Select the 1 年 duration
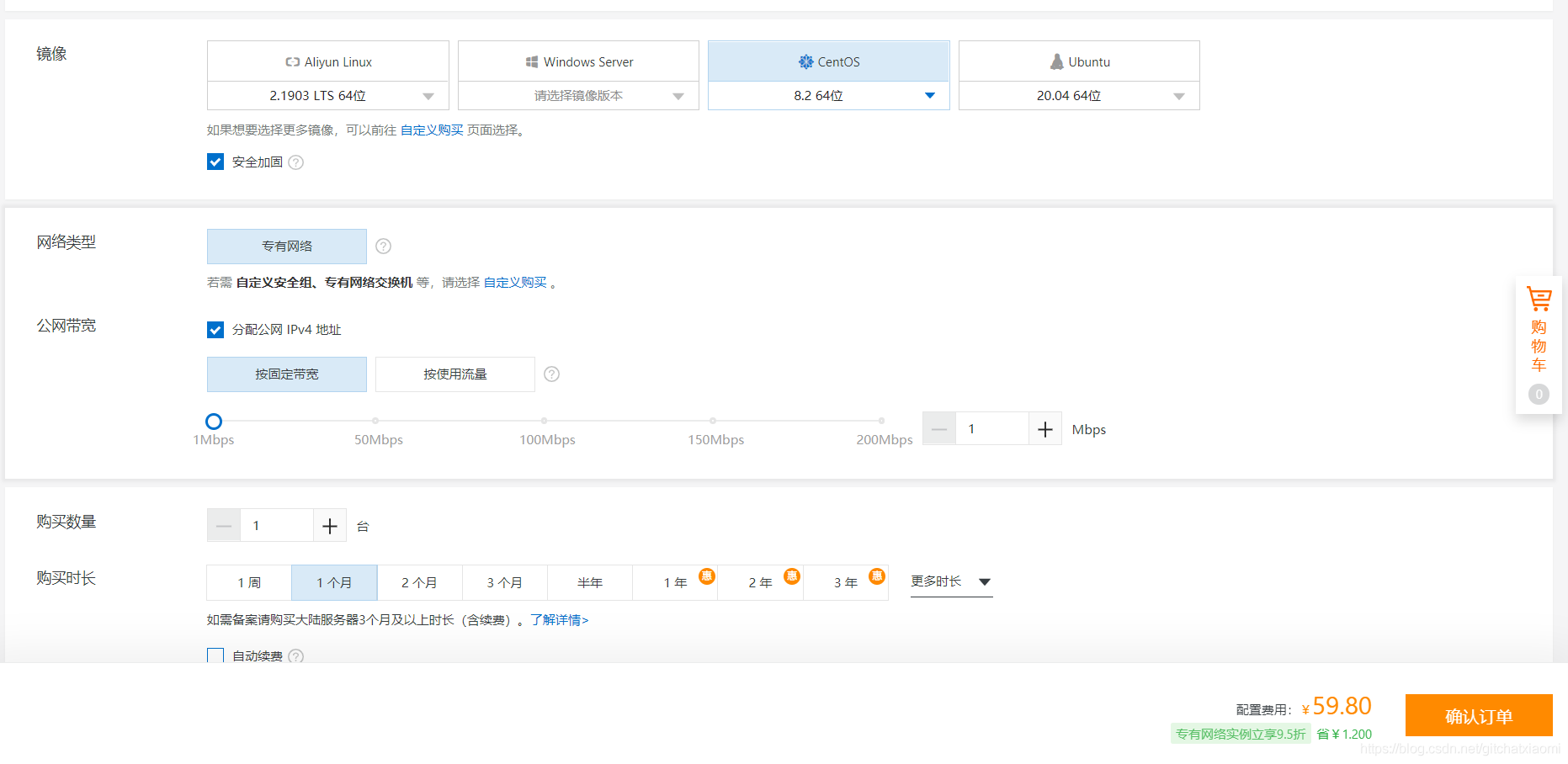The height and width of the screenshot is (764, 1568). tap(675, 582)
